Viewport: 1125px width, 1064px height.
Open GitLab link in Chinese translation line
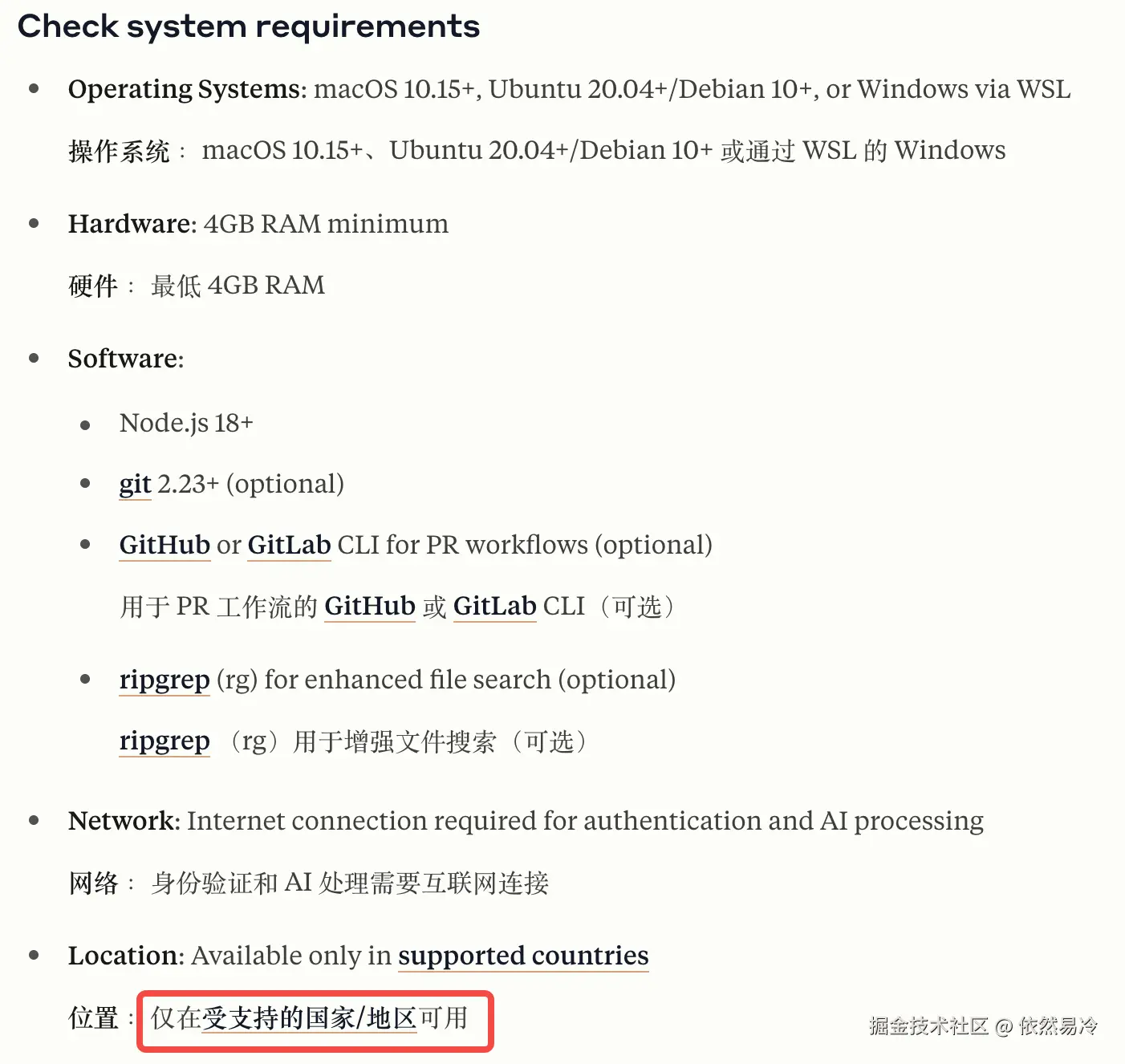(x=494, y=607)
